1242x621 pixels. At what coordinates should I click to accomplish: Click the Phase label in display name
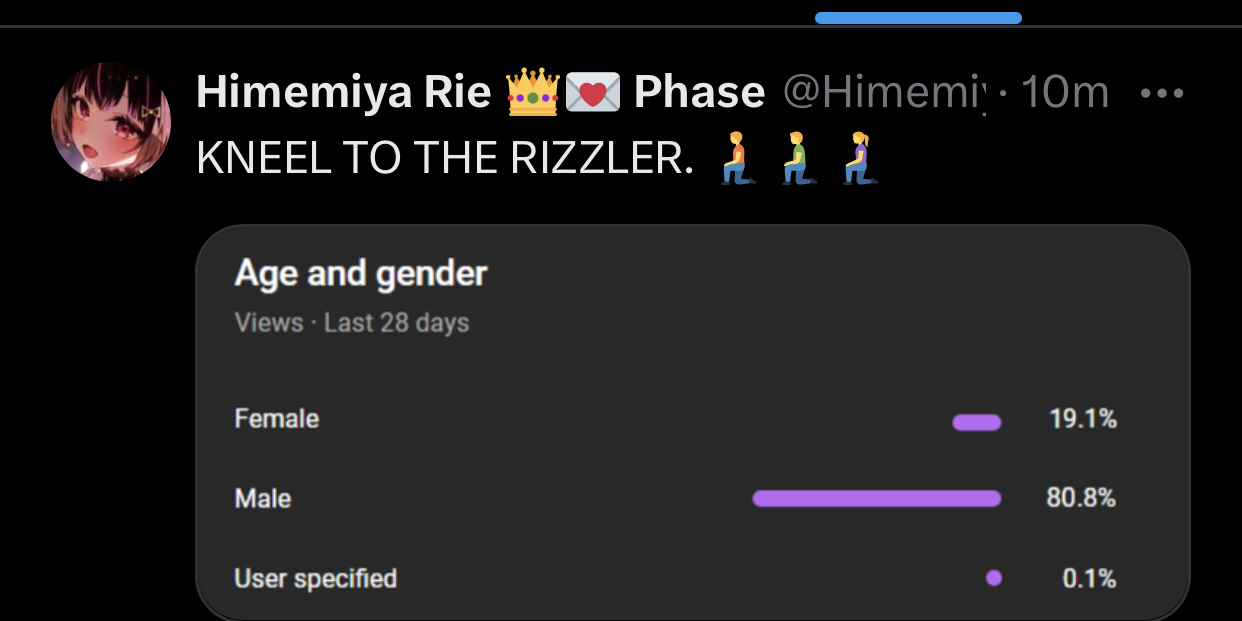point(699,93)
